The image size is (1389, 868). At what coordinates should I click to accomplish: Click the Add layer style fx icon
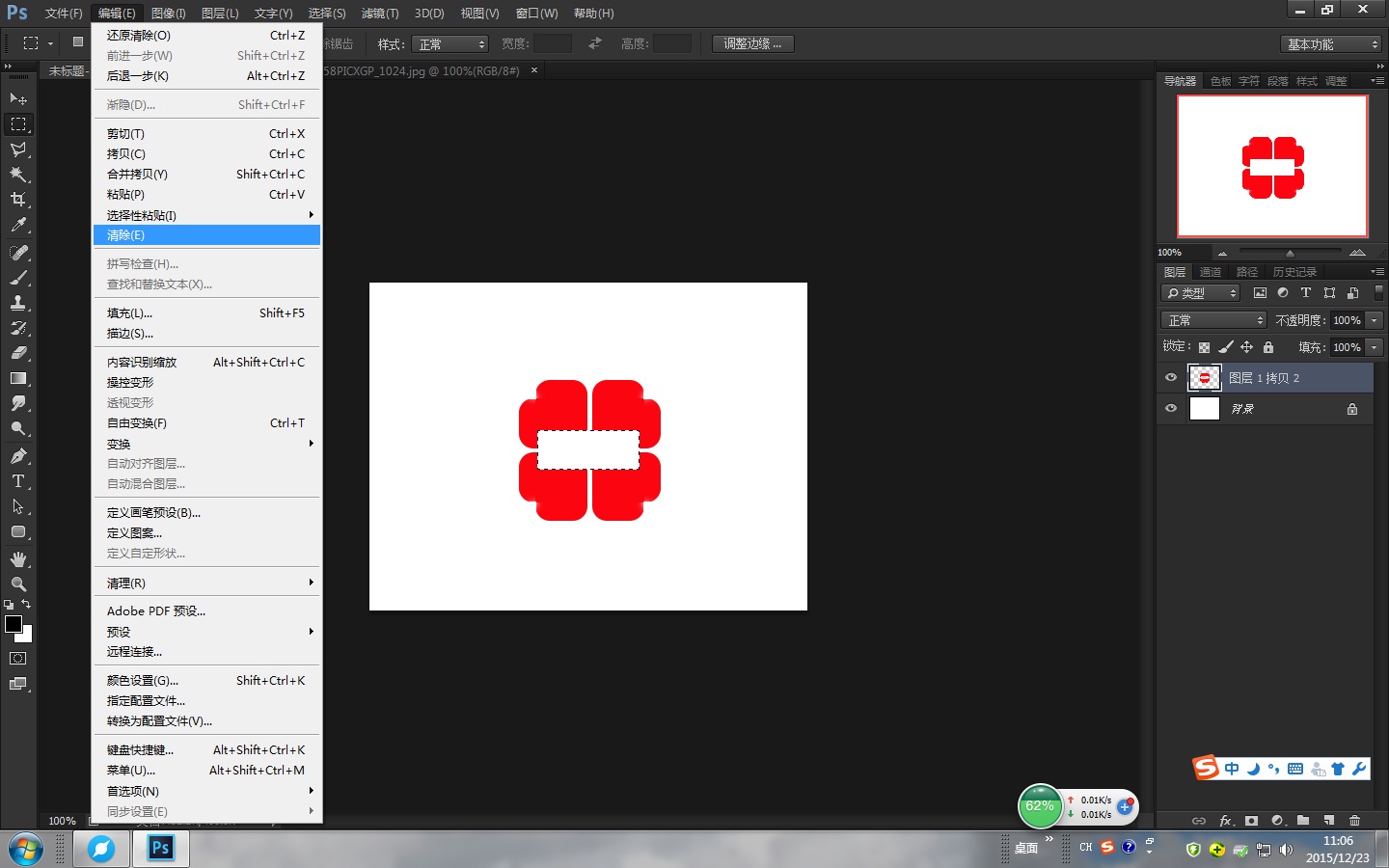[1226, 821]
